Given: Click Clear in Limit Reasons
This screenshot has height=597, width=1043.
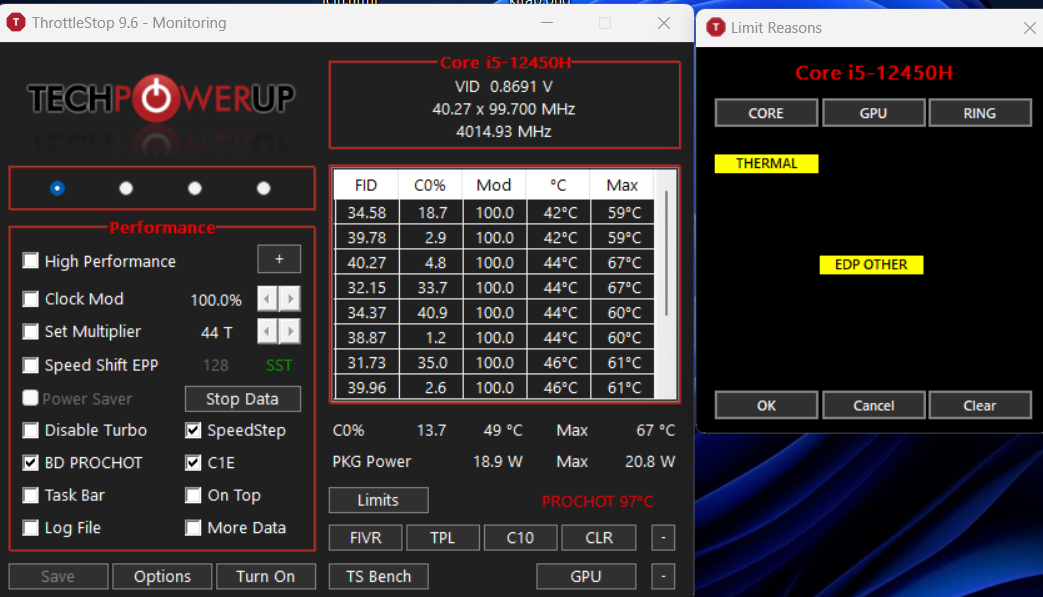Looking at the screenshot, I should point(980,406).
